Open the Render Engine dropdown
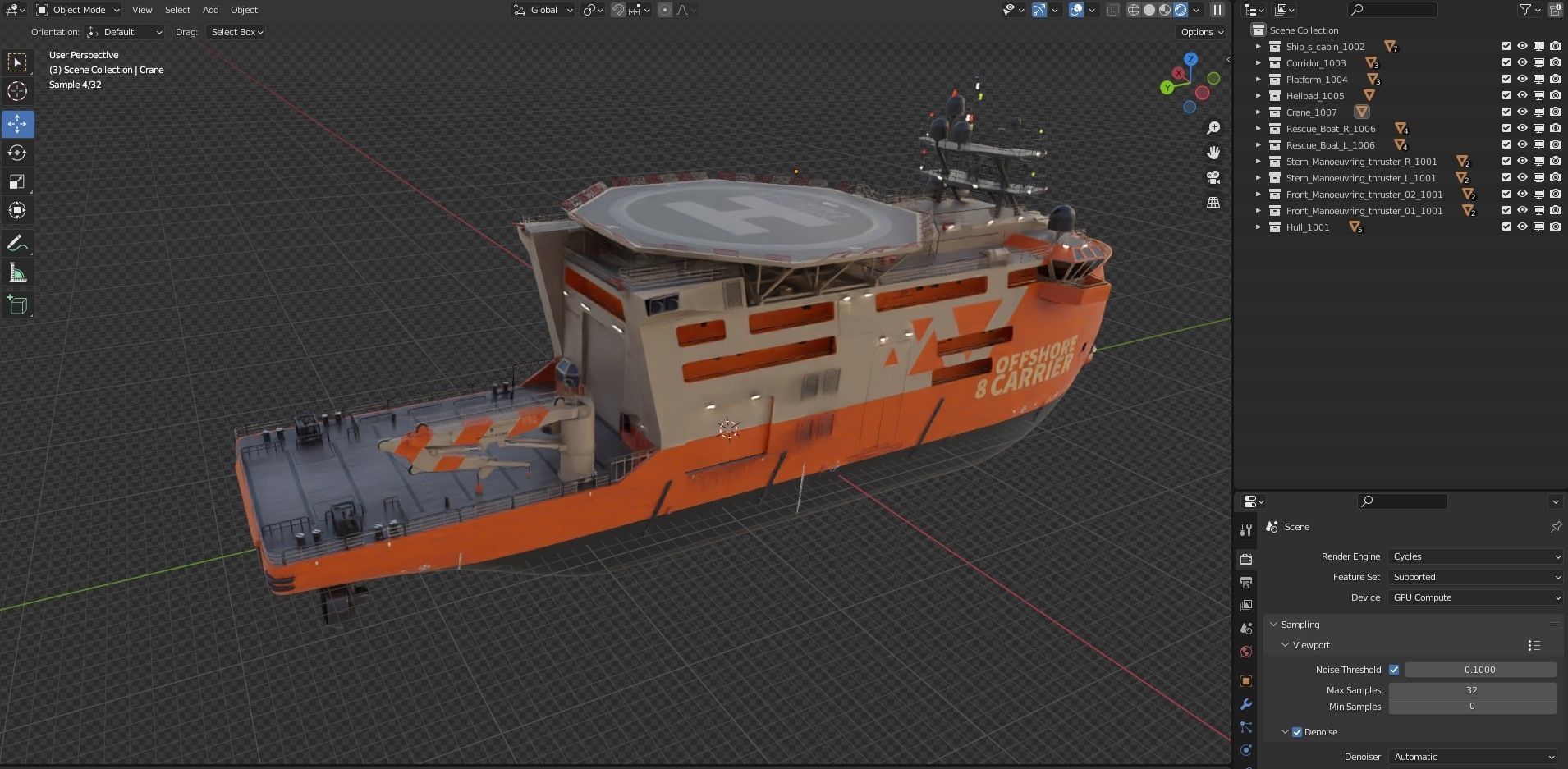 (x=1476, y=556)
